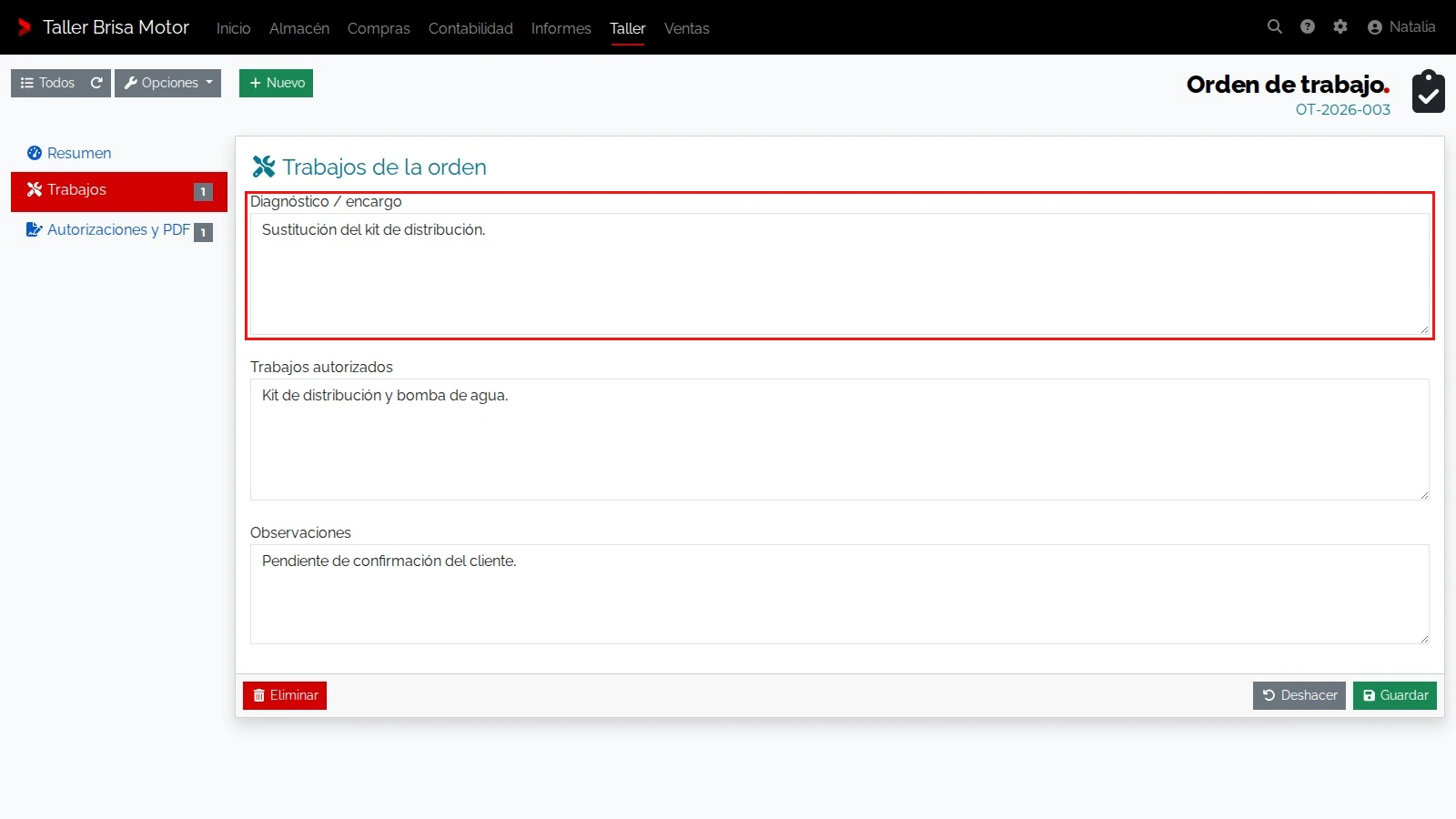The image size is (1456, 819).
Task: Open the Inicio menu
Action: click(233, 28)
